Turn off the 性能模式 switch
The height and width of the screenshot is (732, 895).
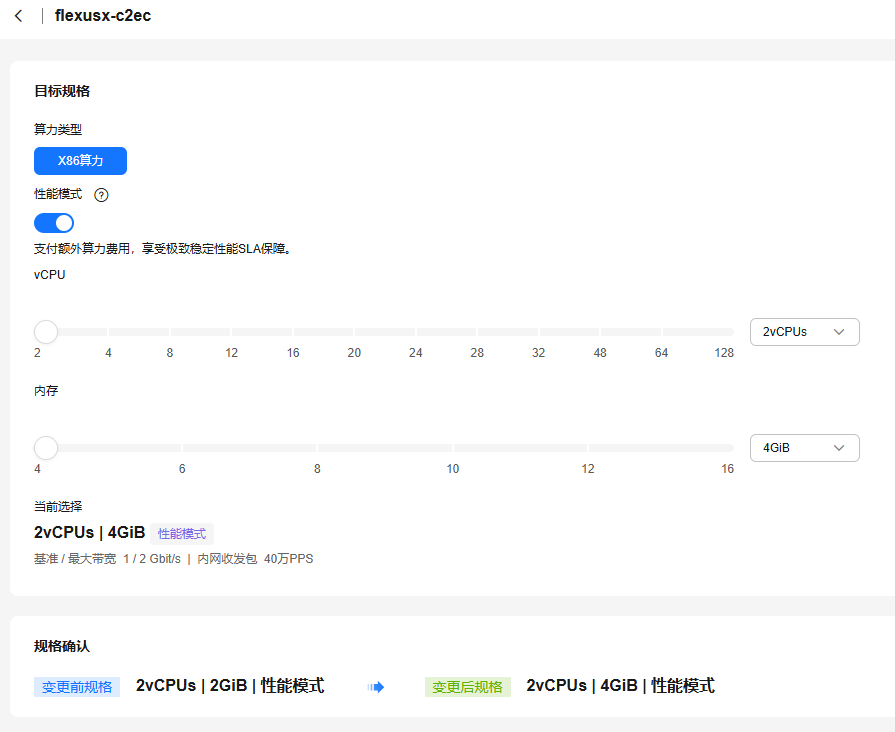(x=54, y=223)
